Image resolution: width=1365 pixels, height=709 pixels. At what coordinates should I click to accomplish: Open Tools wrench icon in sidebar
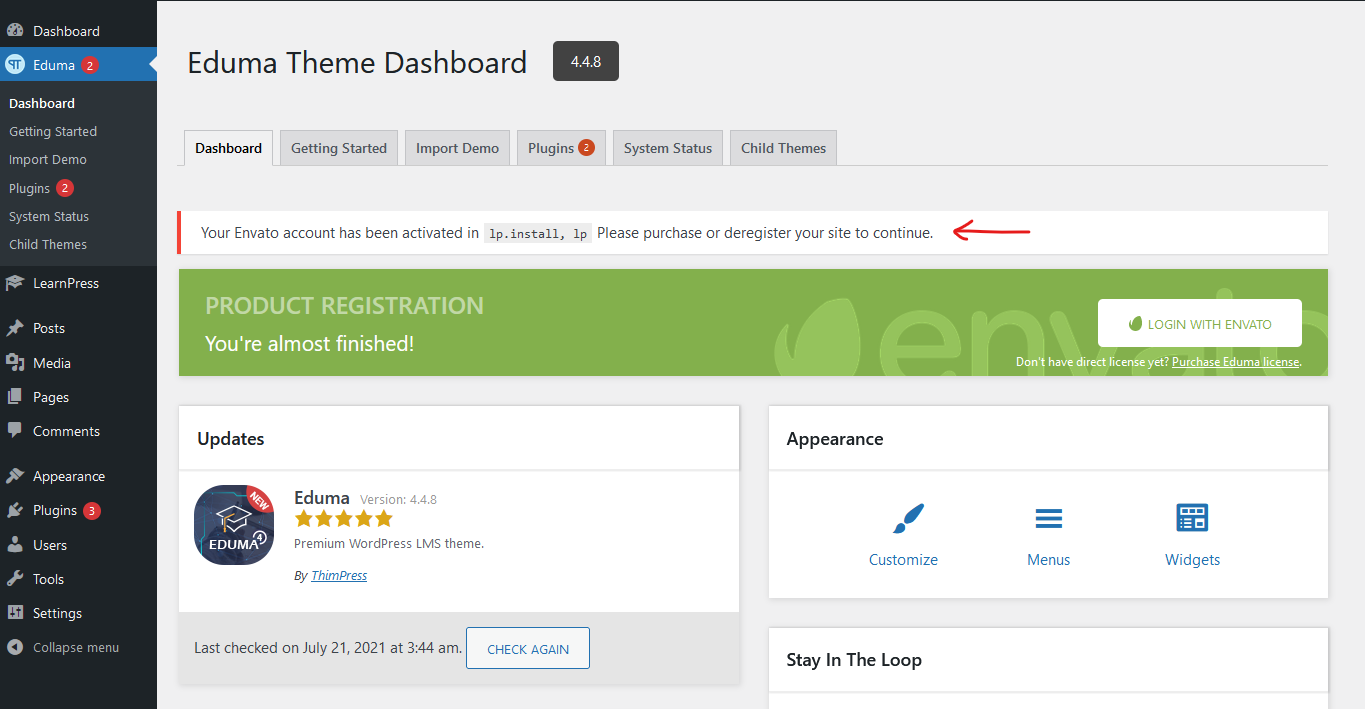click(x=15, y=579)
